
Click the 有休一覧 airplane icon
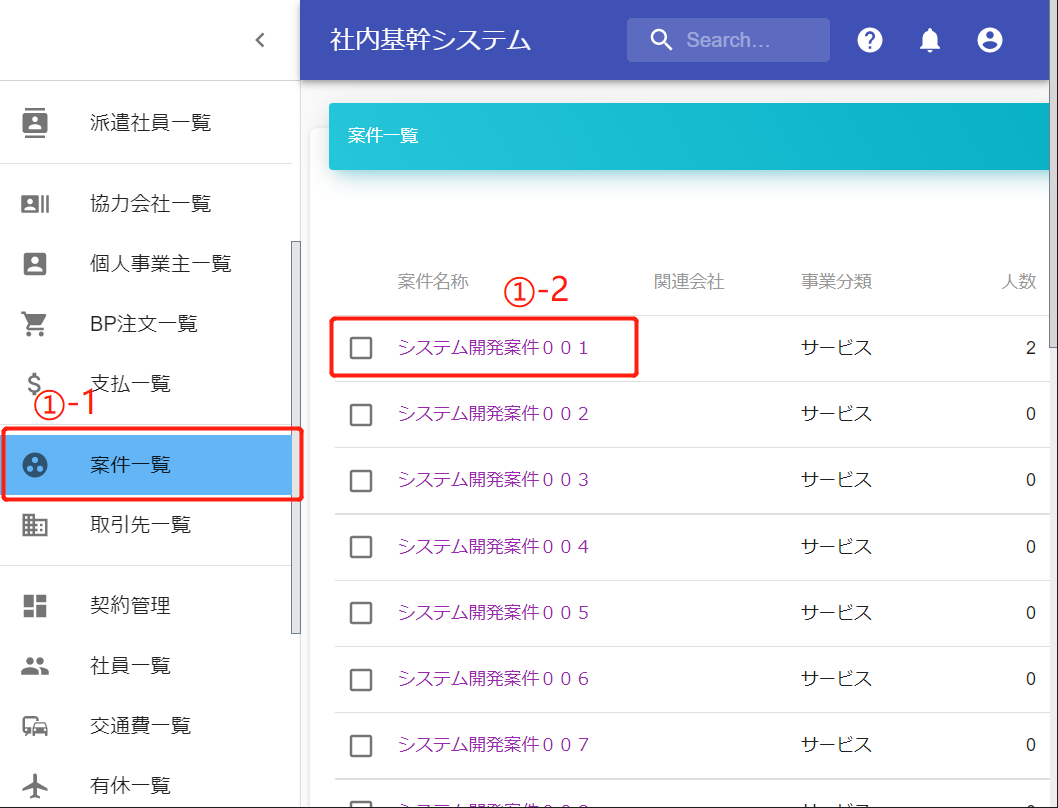(35, 786)
